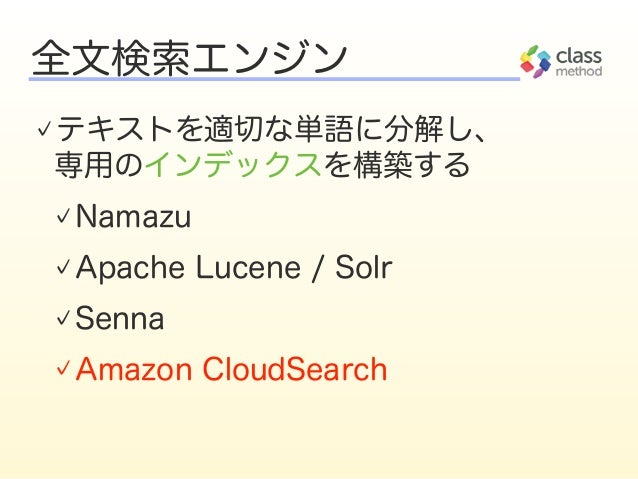638x479 pixels.
Task: Click the checkmark before Apache Lucene
Action: coord(63,267)
